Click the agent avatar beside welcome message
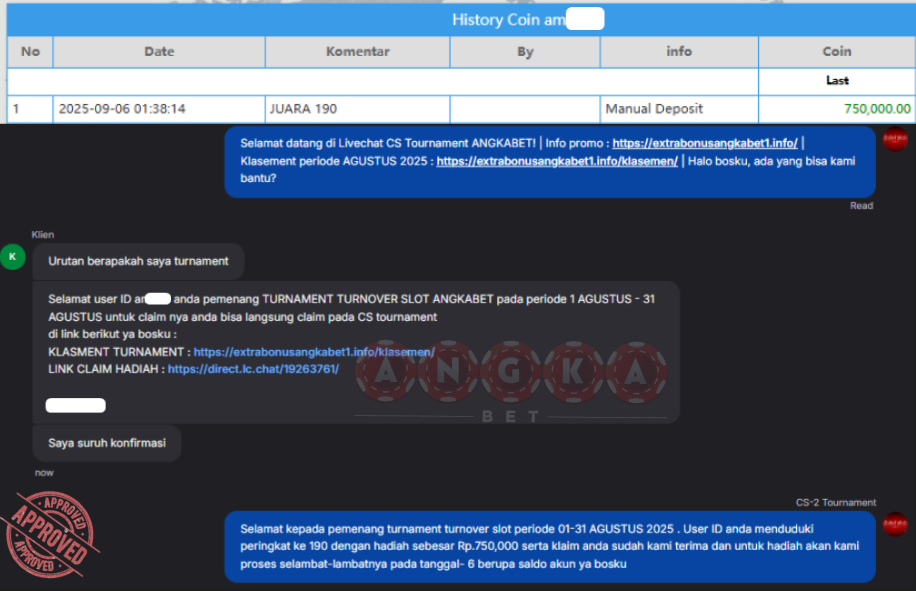 pos(894,139)
